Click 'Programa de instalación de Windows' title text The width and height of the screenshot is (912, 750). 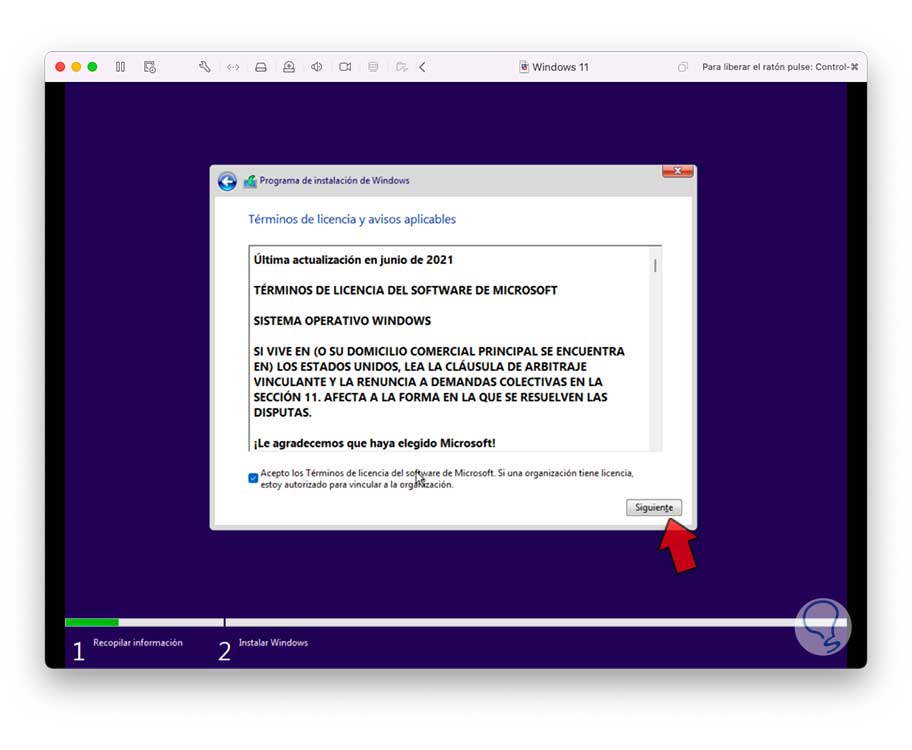pyautogui.click(x=334, y=180)
